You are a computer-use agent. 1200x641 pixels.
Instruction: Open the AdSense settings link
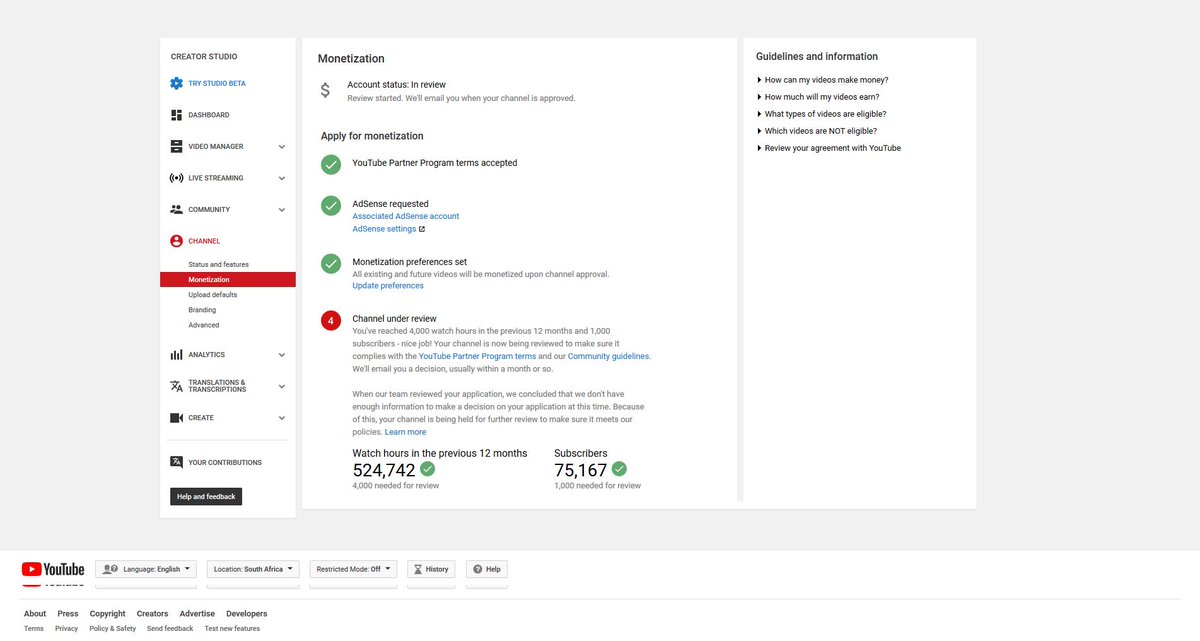(384, 229)
